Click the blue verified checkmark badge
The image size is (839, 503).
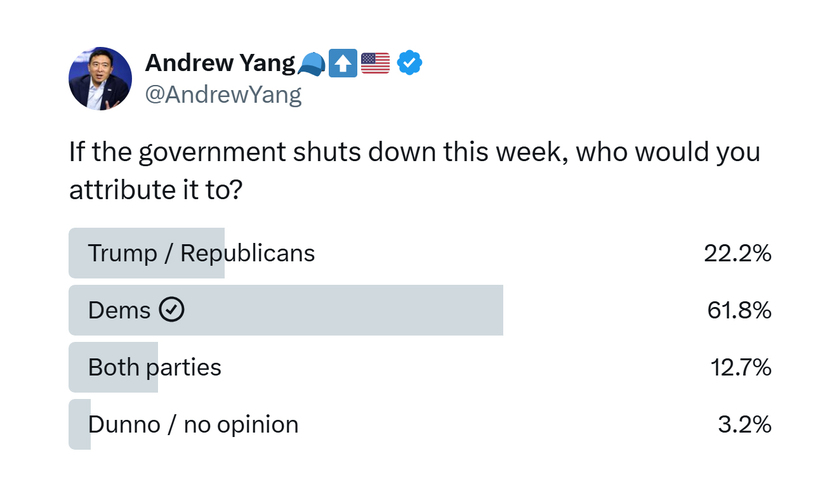(409, 63)
